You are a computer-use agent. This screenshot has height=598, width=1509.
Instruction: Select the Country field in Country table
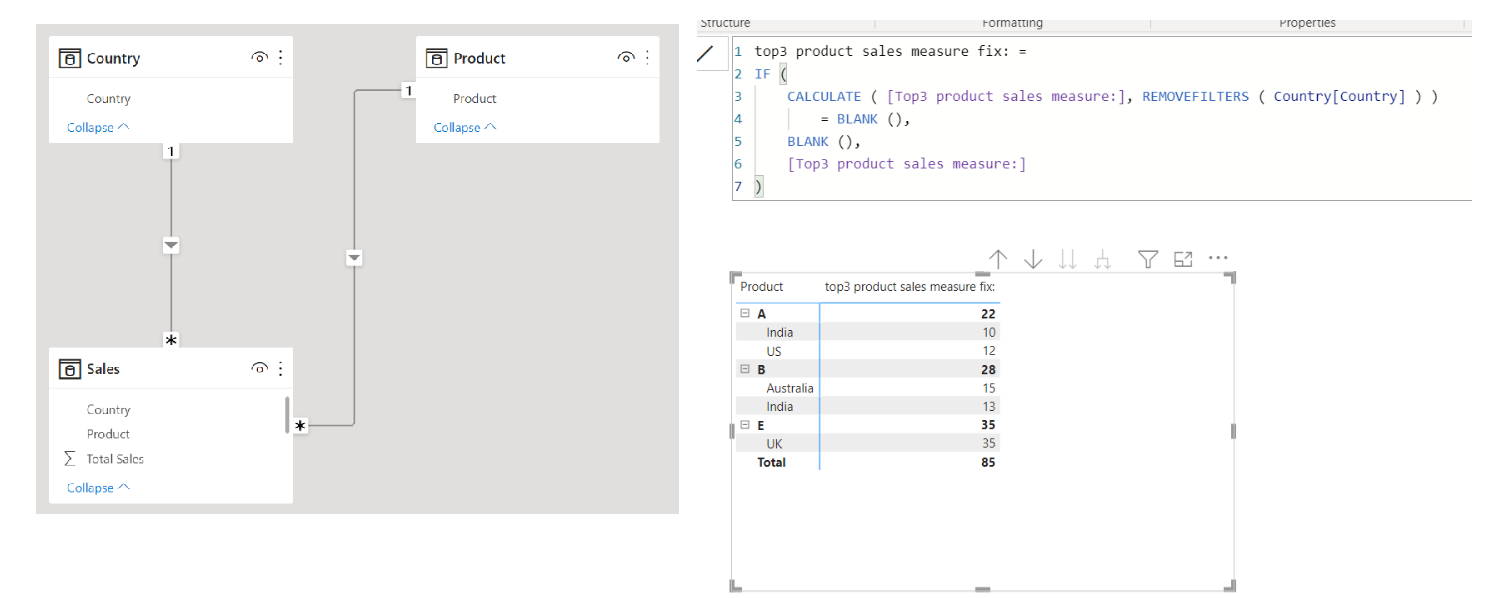pos(108,98)
